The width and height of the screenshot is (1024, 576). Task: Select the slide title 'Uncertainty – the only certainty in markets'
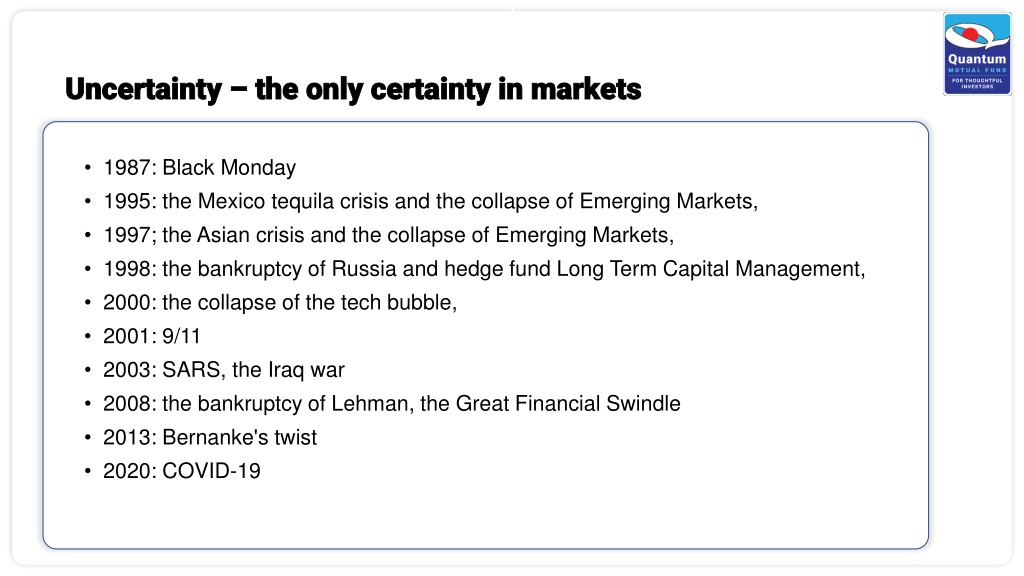(x=353, y=89)
